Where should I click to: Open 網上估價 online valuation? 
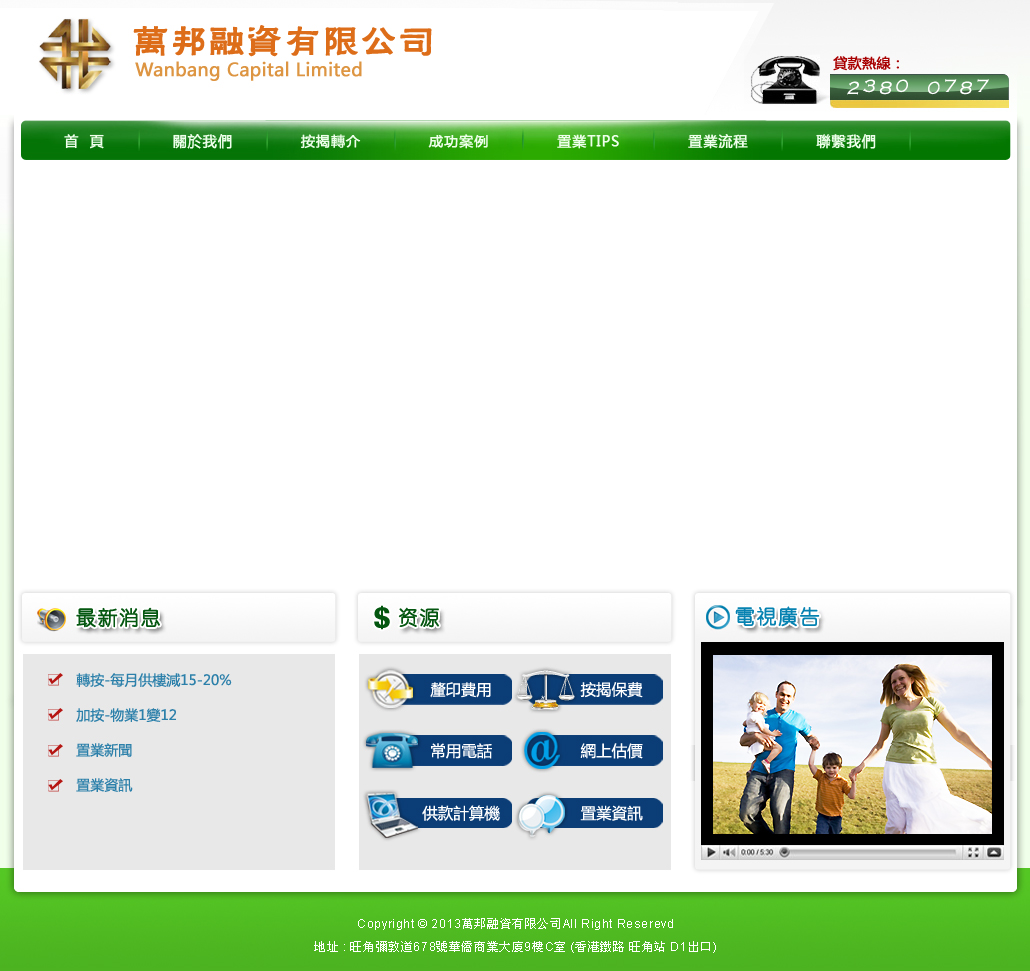click(x=592, y=751)
